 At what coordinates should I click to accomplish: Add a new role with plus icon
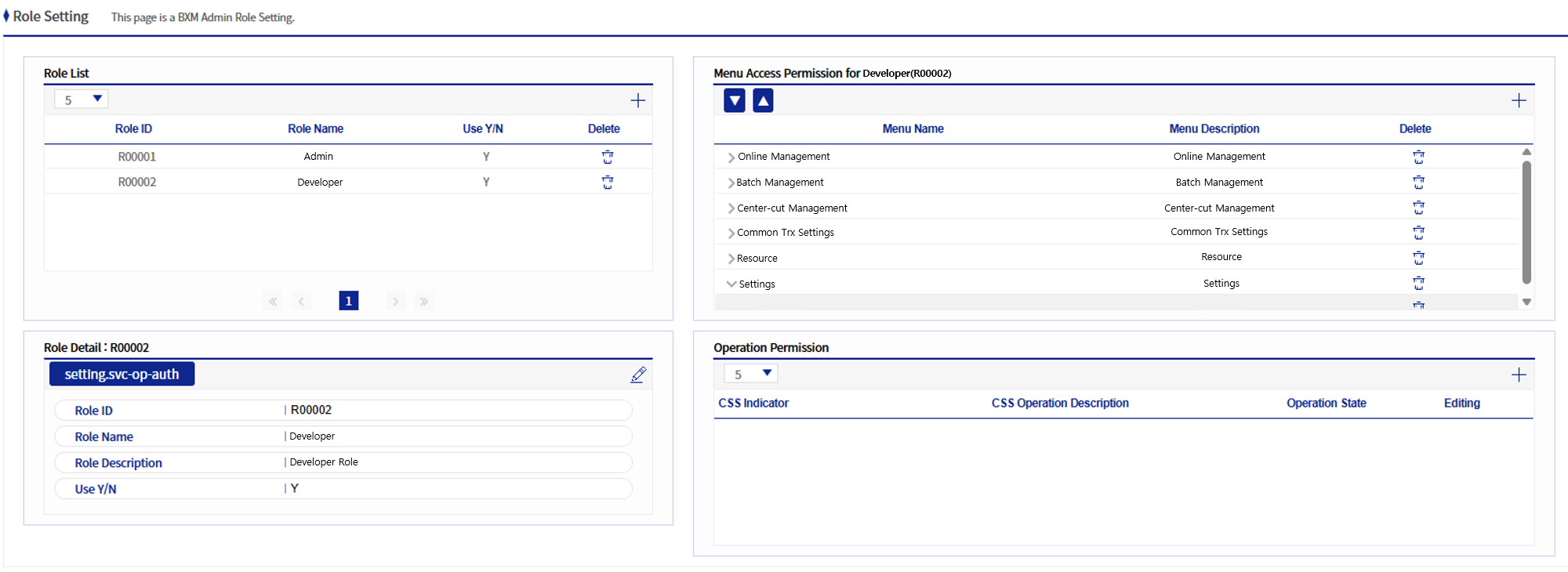point(638,100)
